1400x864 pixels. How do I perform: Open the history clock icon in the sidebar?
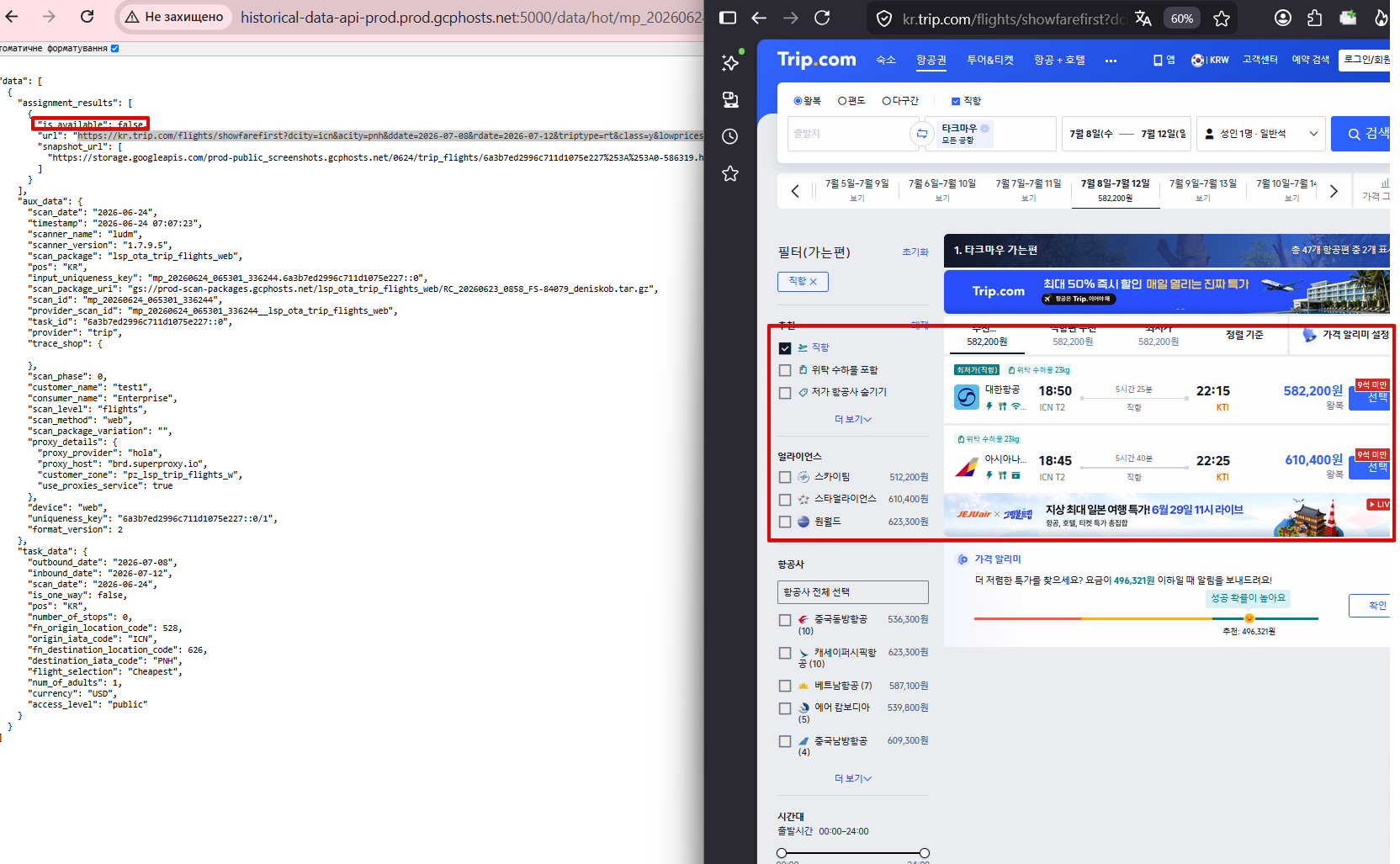730,136
